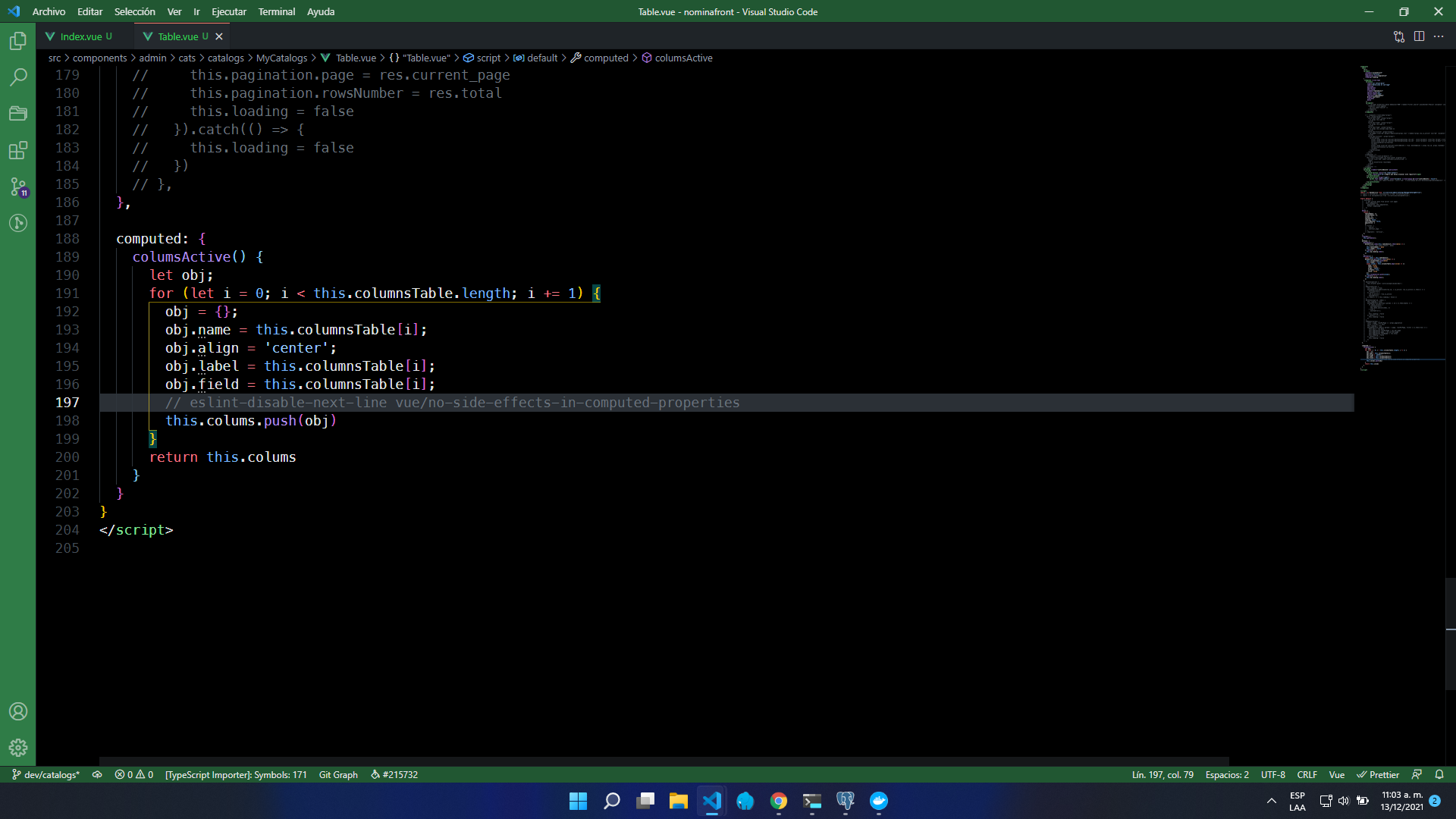The image size is (1456, 819).
Task: Open the Windows Start button
Action: pyautogui.click(x=578, y=801)
